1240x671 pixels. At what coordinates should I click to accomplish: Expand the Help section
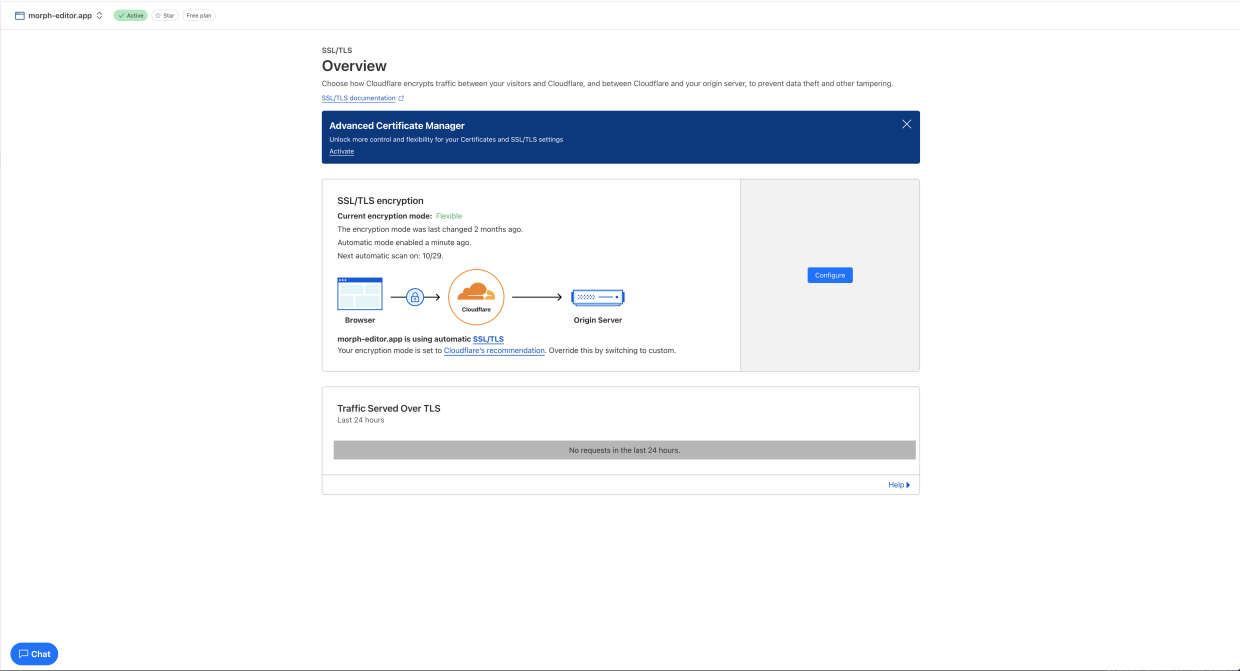tap(899, 485)
